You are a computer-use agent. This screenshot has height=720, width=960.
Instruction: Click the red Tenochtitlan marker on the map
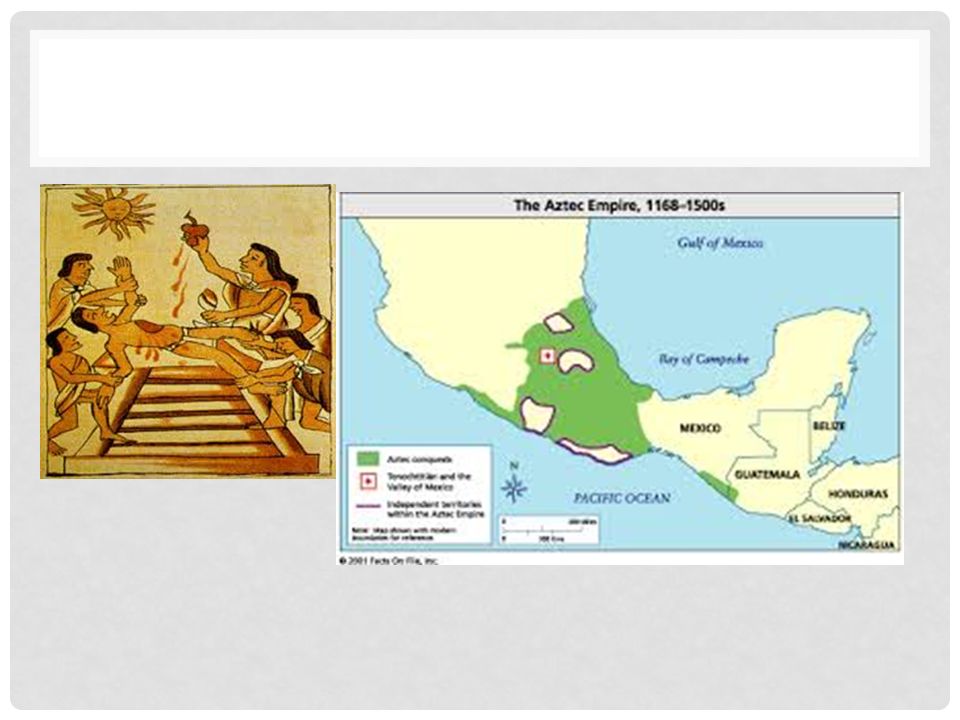click(547, 356)
